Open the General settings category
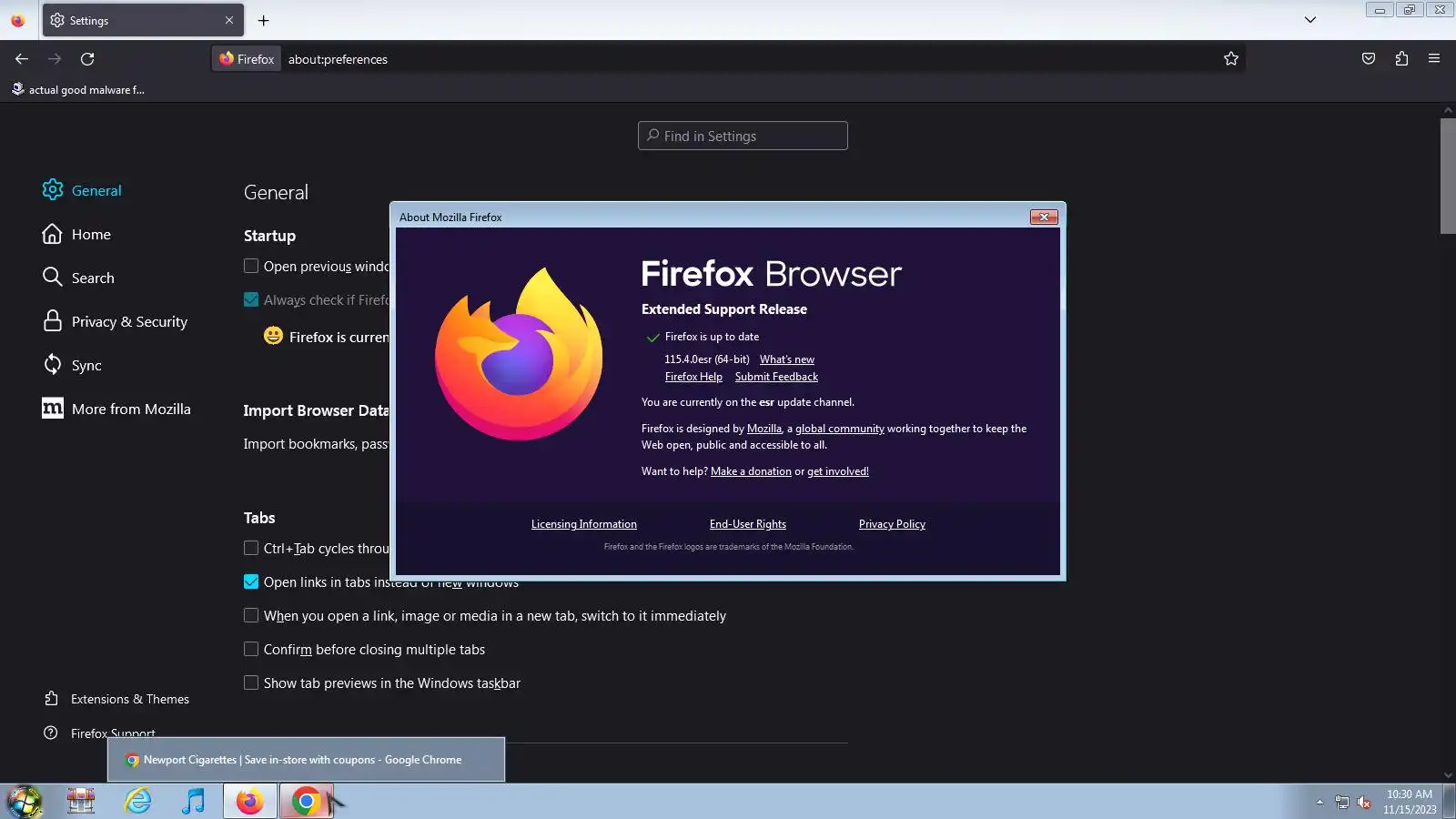 pyautogui.click(x=82, y=190)
